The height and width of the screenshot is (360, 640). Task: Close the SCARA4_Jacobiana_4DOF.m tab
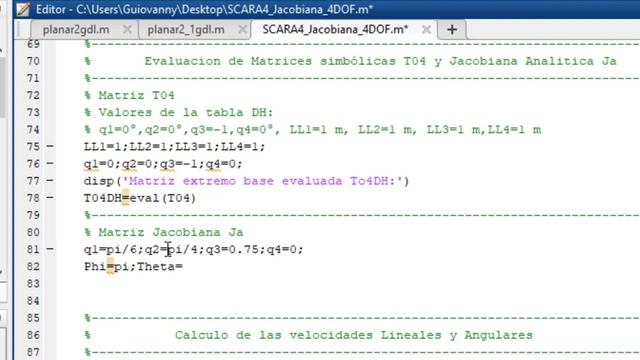tap(426, 30)
